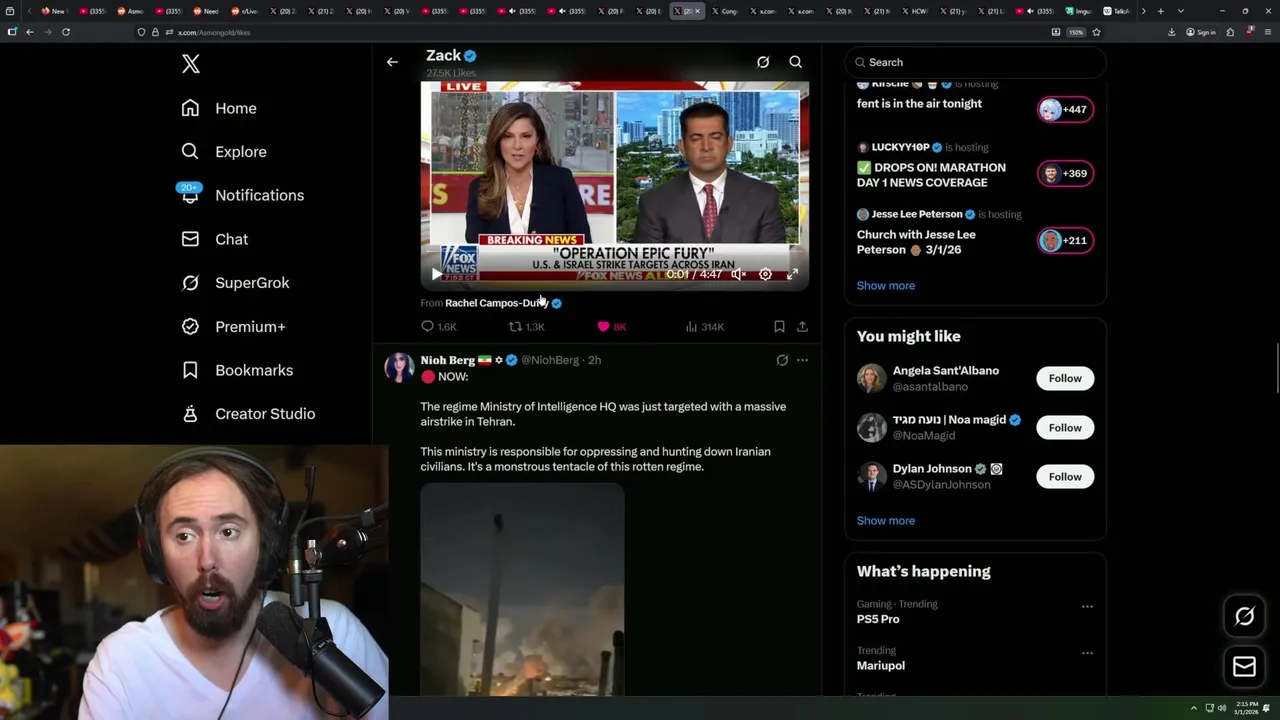Click the +211 listeners badge
Viewport: 1280px width, 720px height.
pos(1066,241)
